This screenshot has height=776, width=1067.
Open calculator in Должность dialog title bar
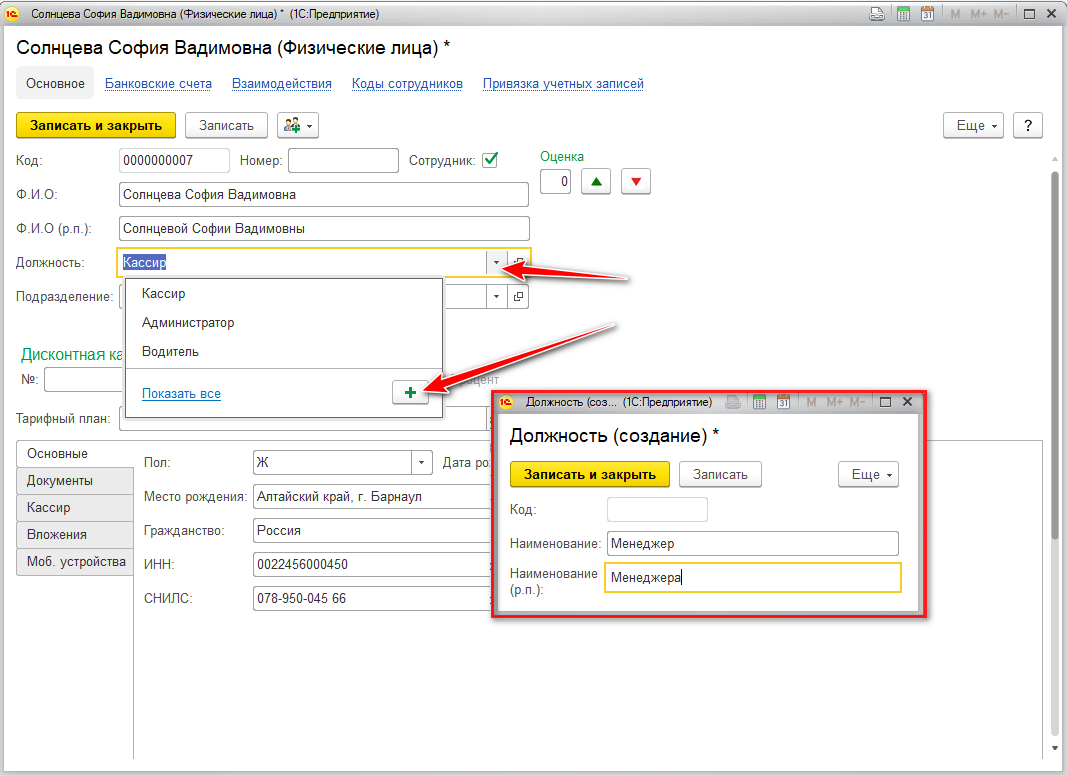click(759, 402)
